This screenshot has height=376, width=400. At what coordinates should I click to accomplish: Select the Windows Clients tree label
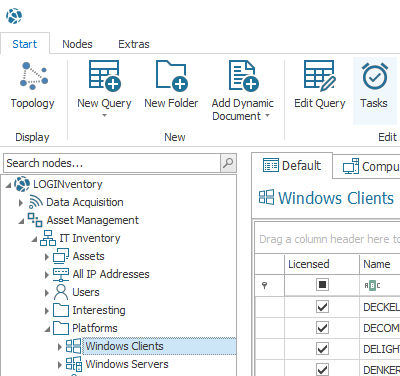click(124, 346)
